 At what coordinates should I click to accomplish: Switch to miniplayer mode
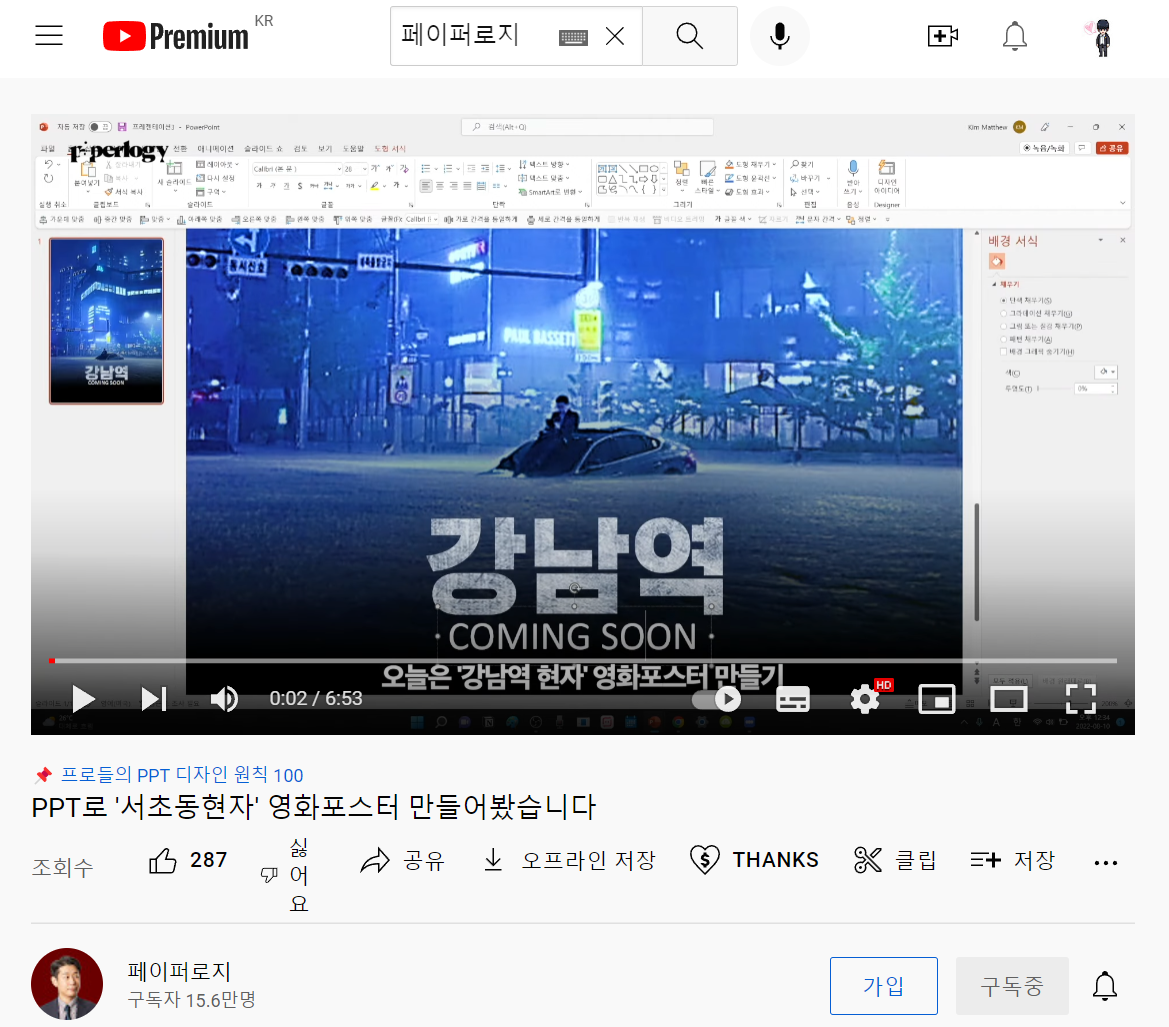[936, 699]
